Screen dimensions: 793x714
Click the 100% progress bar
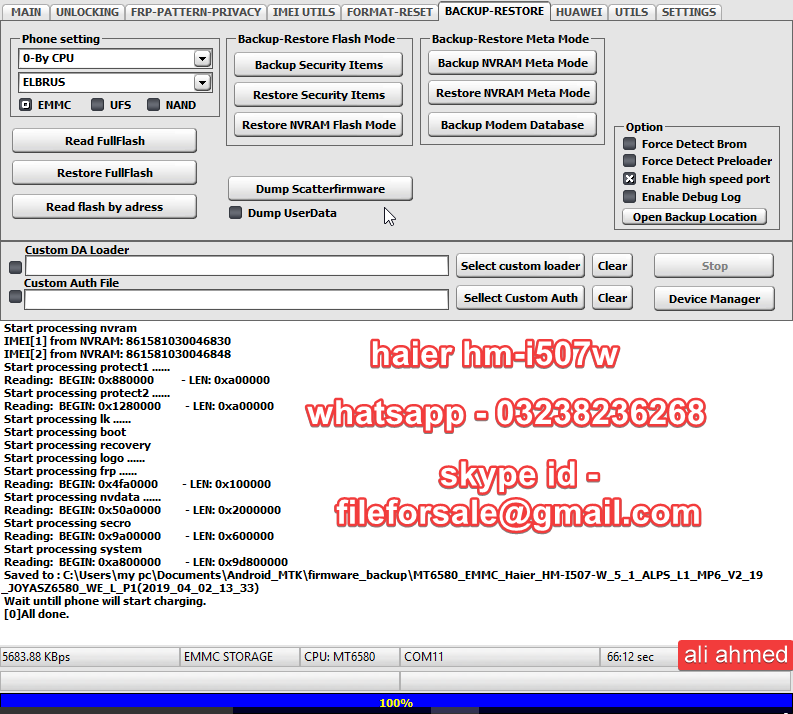(396, 702)
